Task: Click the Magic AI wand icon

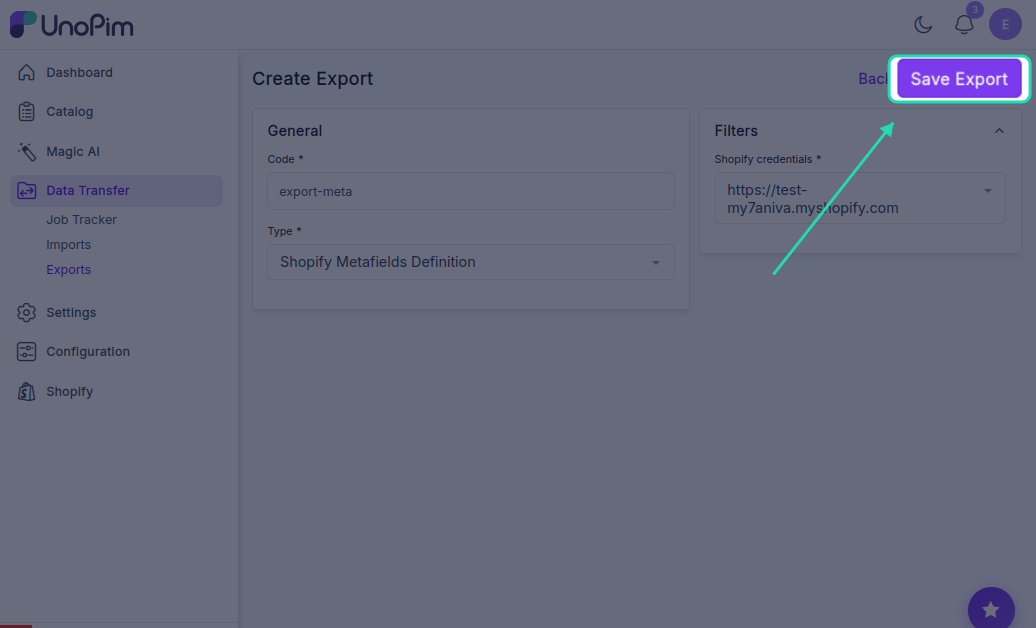Action: point(26,151)
